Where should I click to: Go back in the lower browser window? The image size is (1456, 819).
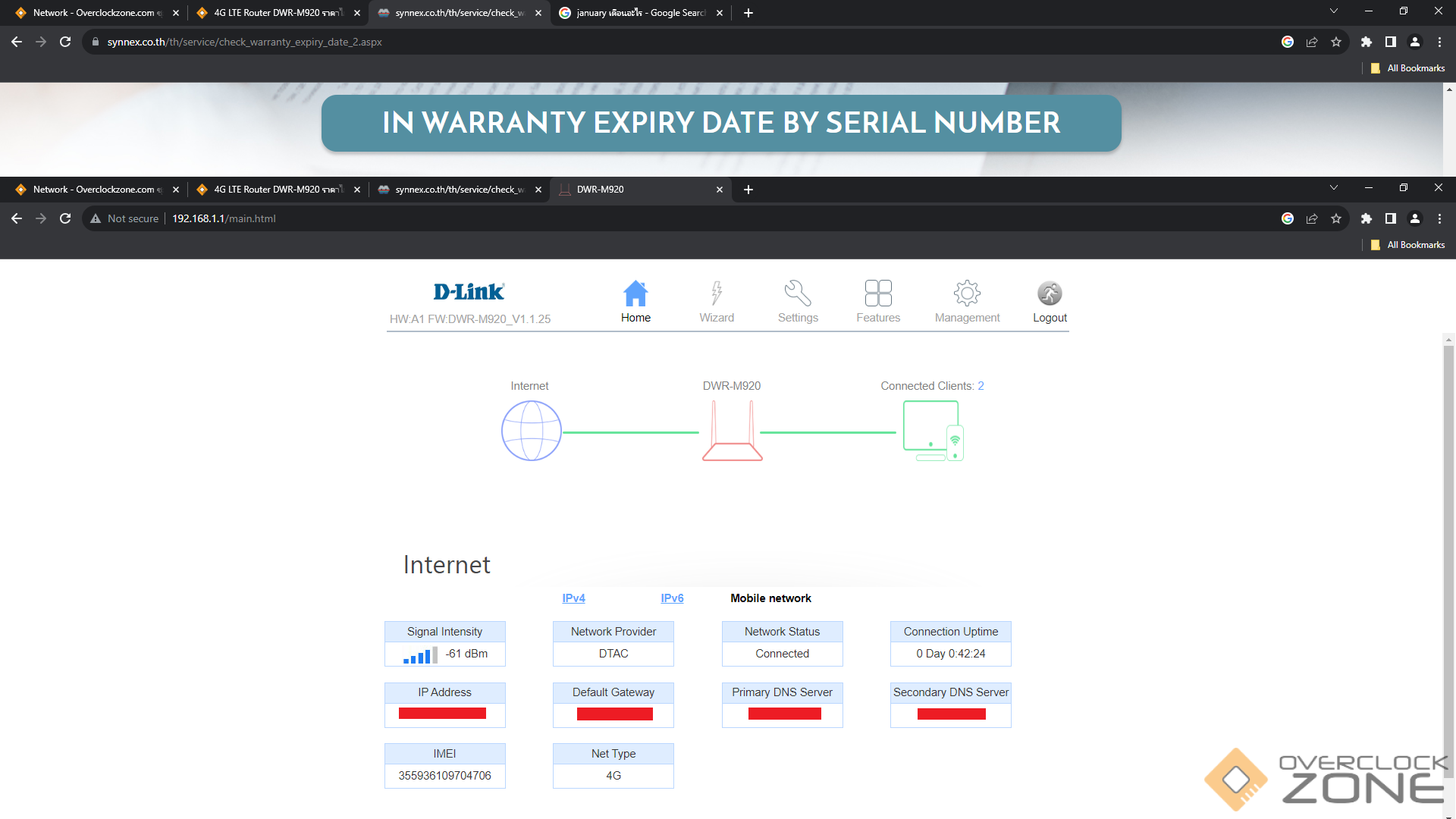[x=17, y=218]
